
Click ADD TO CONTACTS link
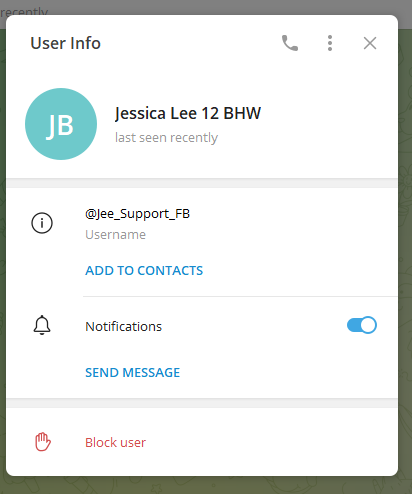pyautogui.click(x=144, y=270)
